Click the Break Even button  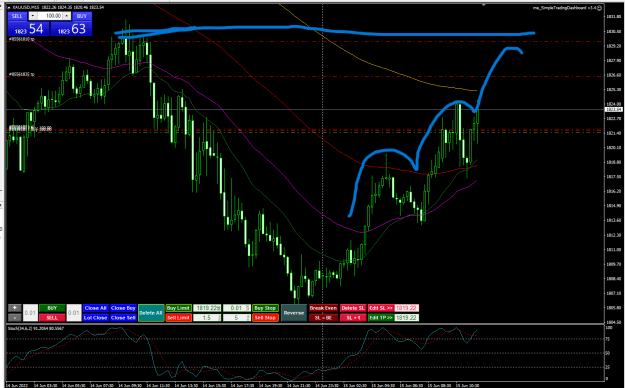pos(323,308)
